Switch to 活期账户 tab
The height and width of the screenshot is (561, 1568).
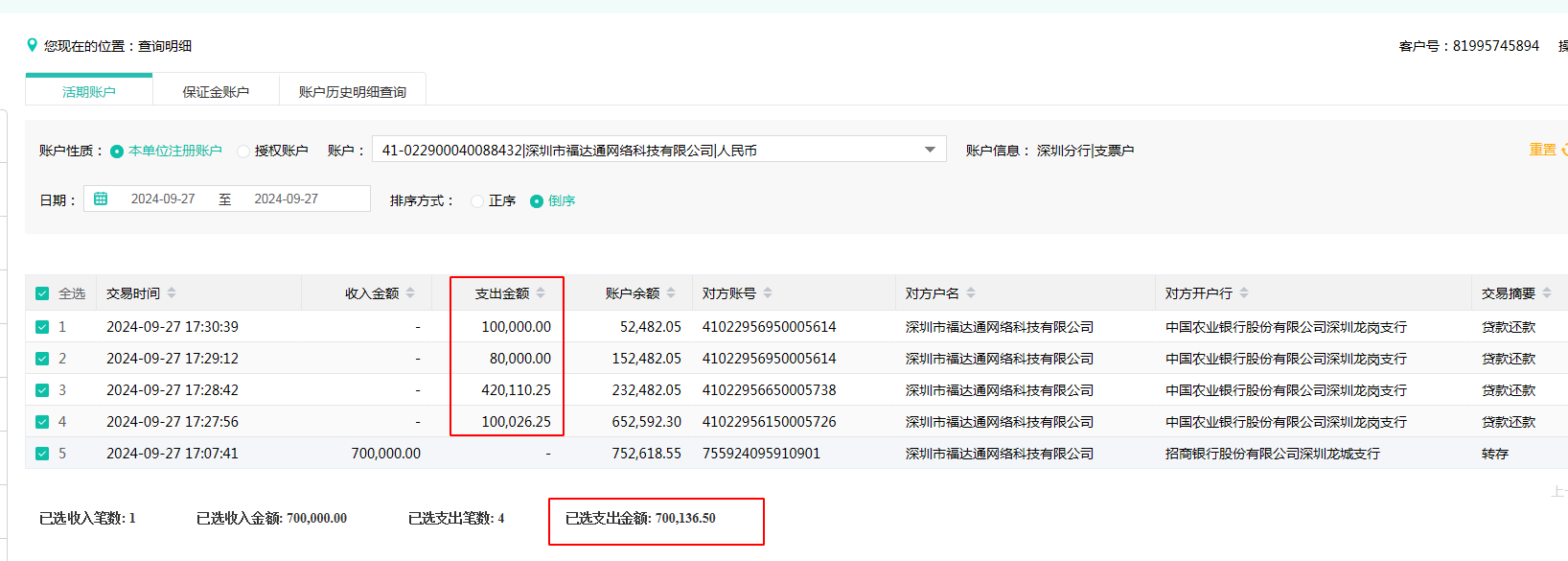tap(89, 91)
